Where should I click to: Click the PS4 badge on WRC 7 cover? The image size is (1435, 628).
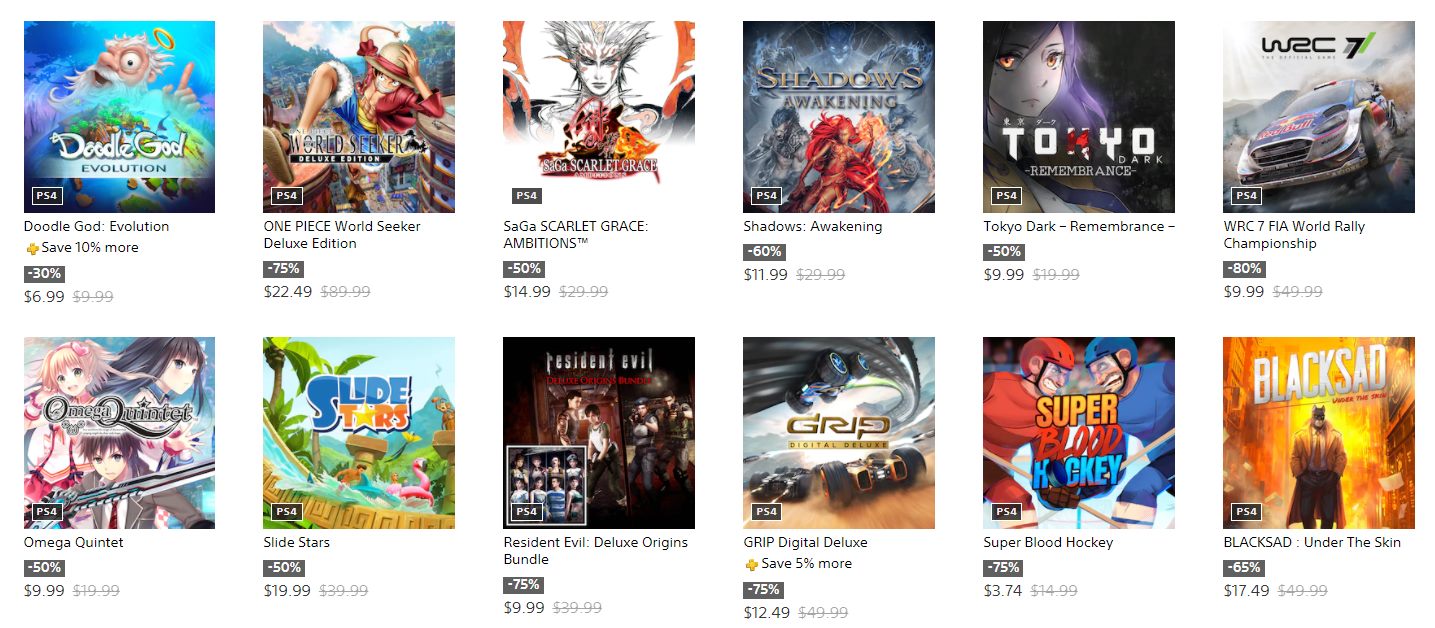pyautogui.click(x=1246, y=195)
